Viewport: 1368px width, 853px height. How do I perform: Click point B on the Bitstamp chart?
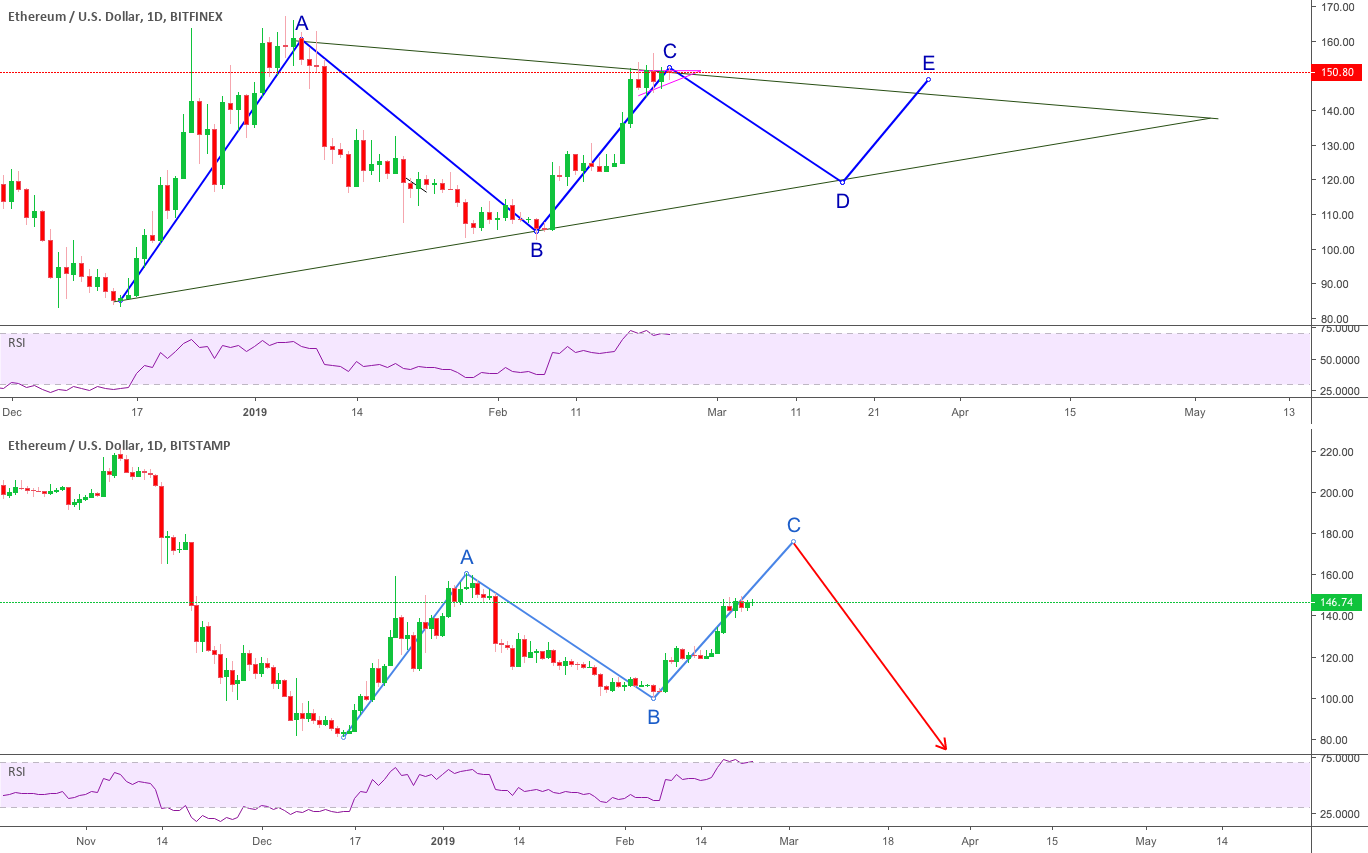tap(652, 715)
